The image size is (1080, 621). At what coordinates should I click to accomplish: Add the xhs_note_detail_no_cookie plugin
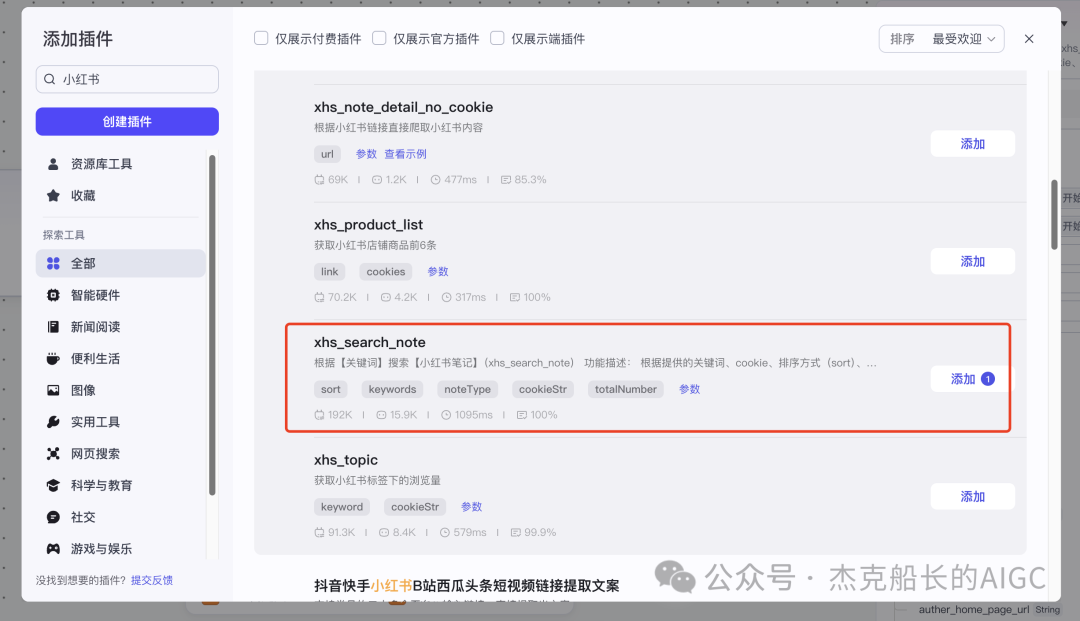tap(973, 144)
